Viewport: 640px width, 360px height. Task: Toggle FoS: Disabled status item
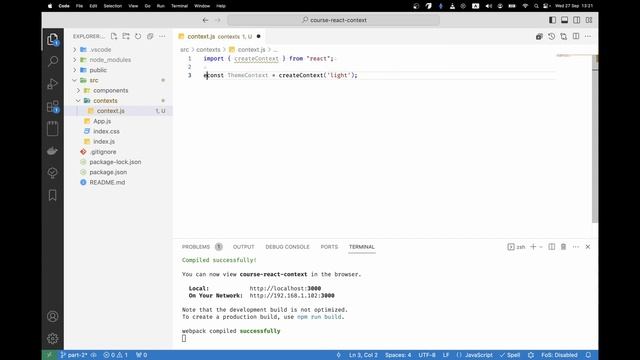559,355
